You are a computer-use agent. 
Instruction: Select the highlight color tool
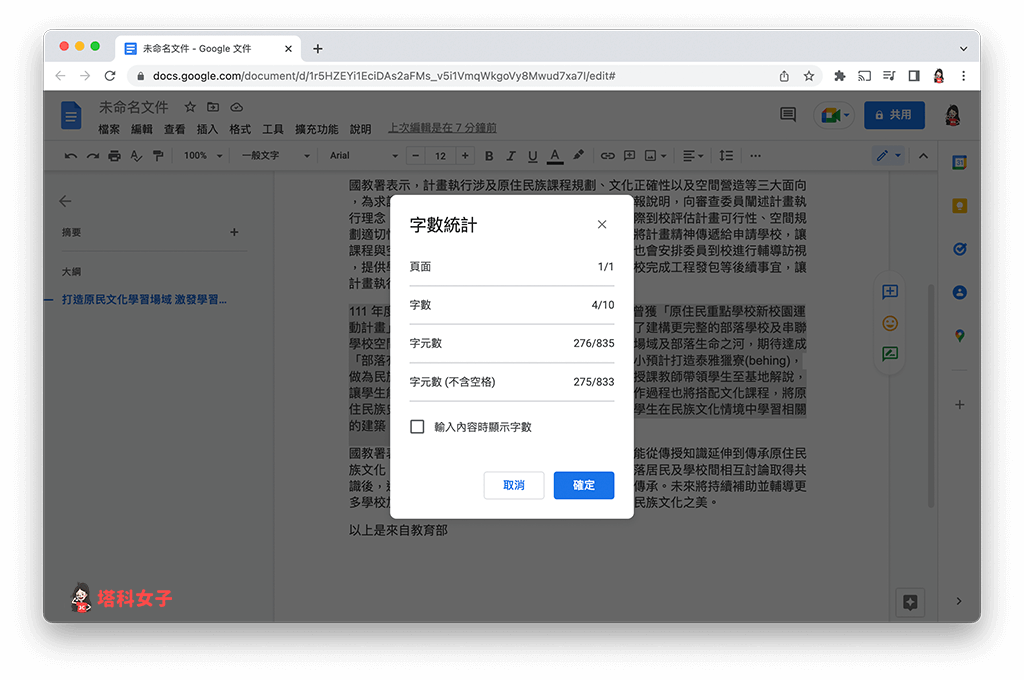tap(578, 156)
